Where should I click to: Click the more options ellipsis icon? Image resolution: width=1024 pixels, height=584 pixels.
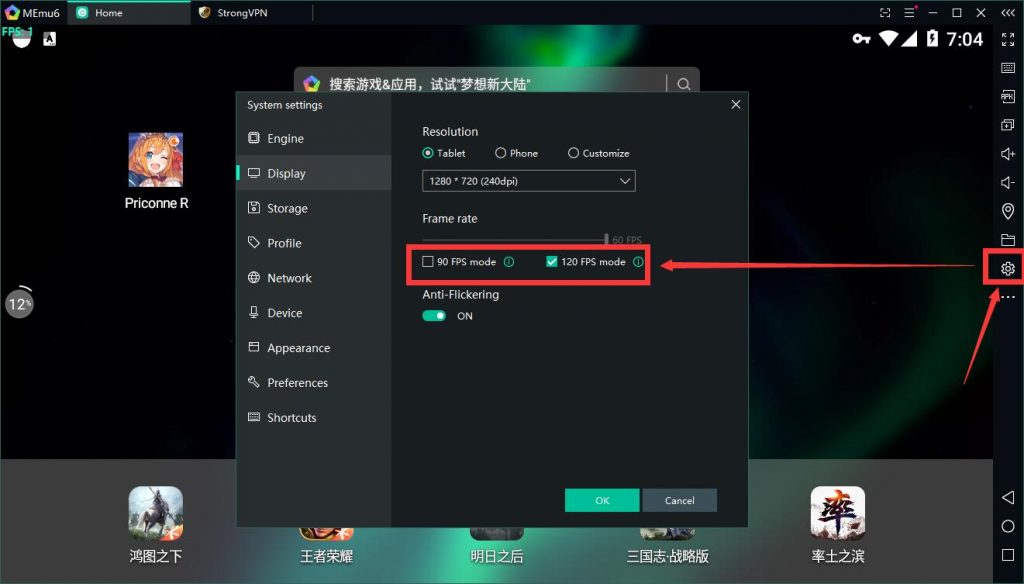click(x=1007, y=297)
